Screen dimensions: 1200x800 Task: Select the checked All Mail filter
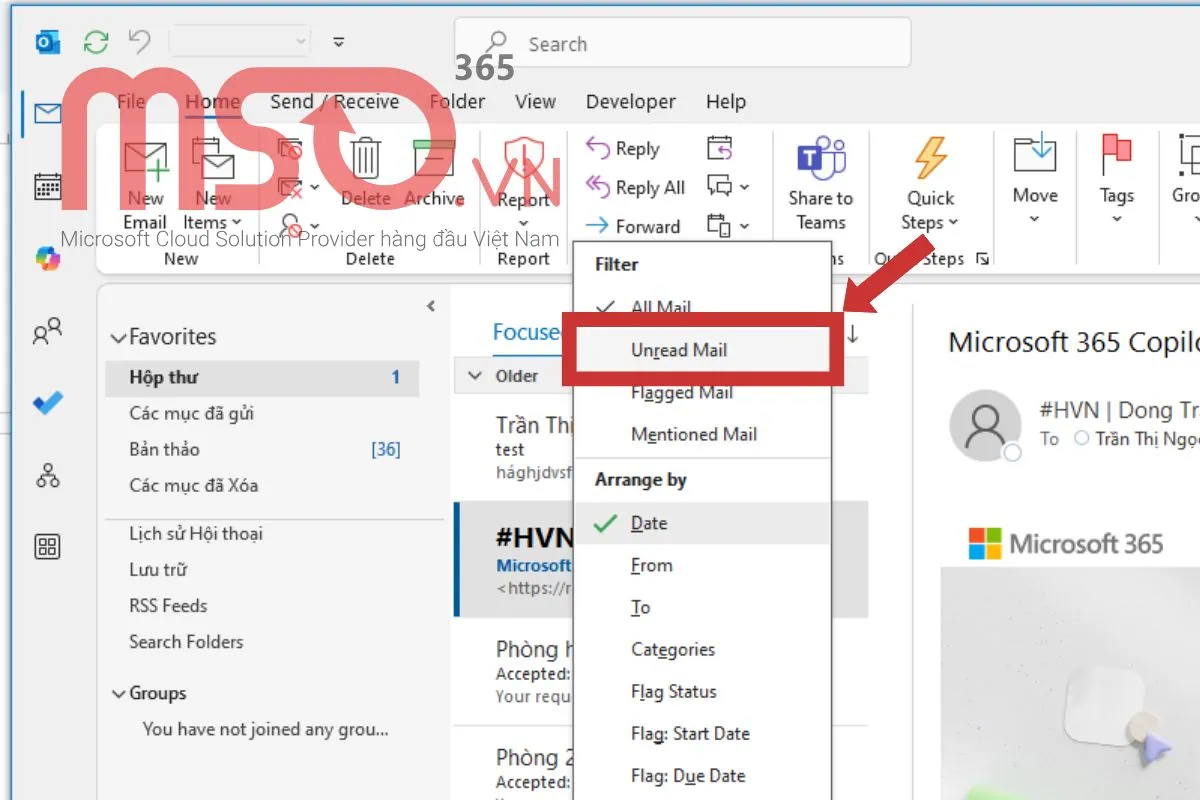(660, 307)
